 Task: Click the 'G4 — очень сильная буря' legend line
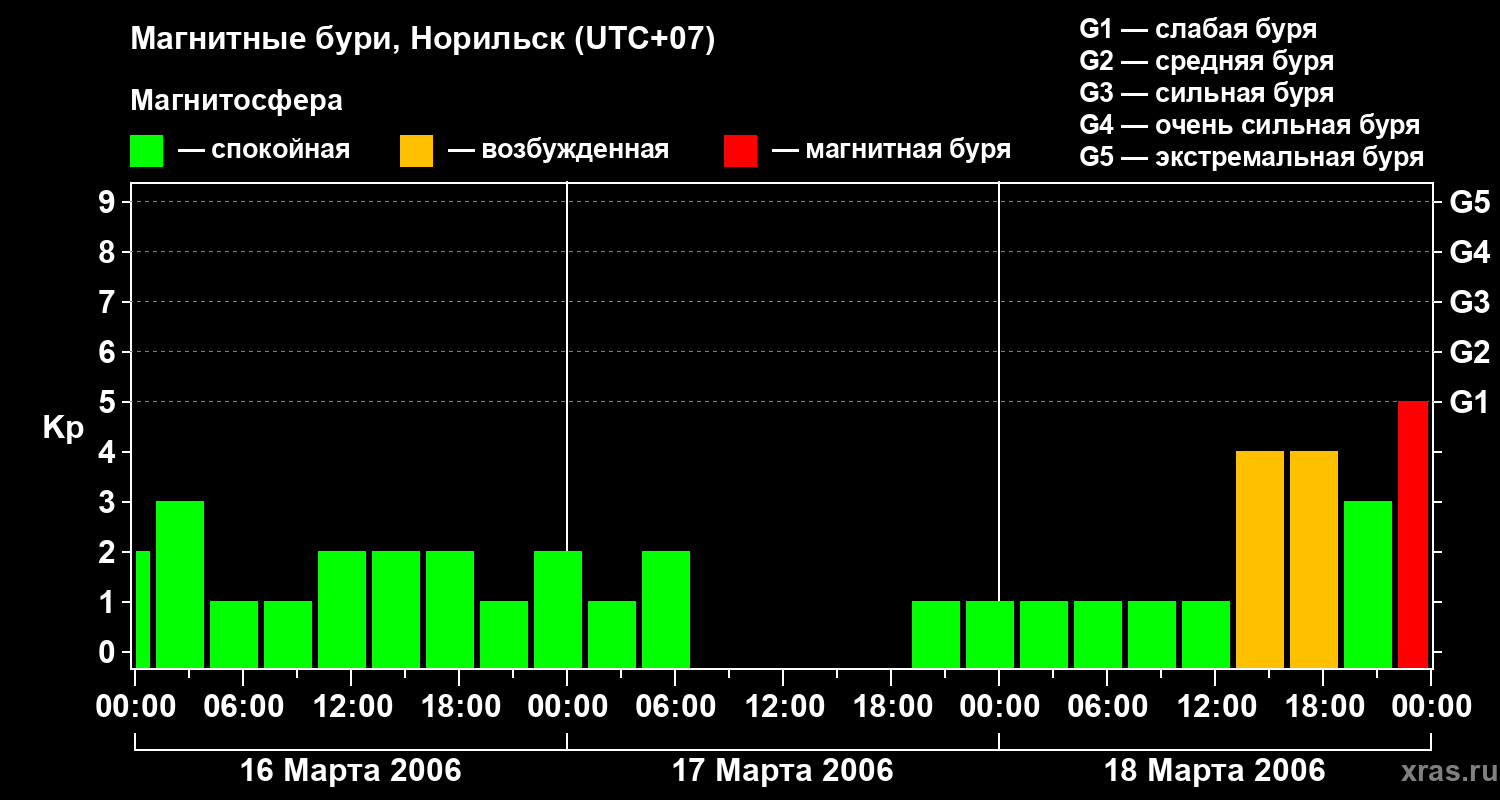(1250, 126)
